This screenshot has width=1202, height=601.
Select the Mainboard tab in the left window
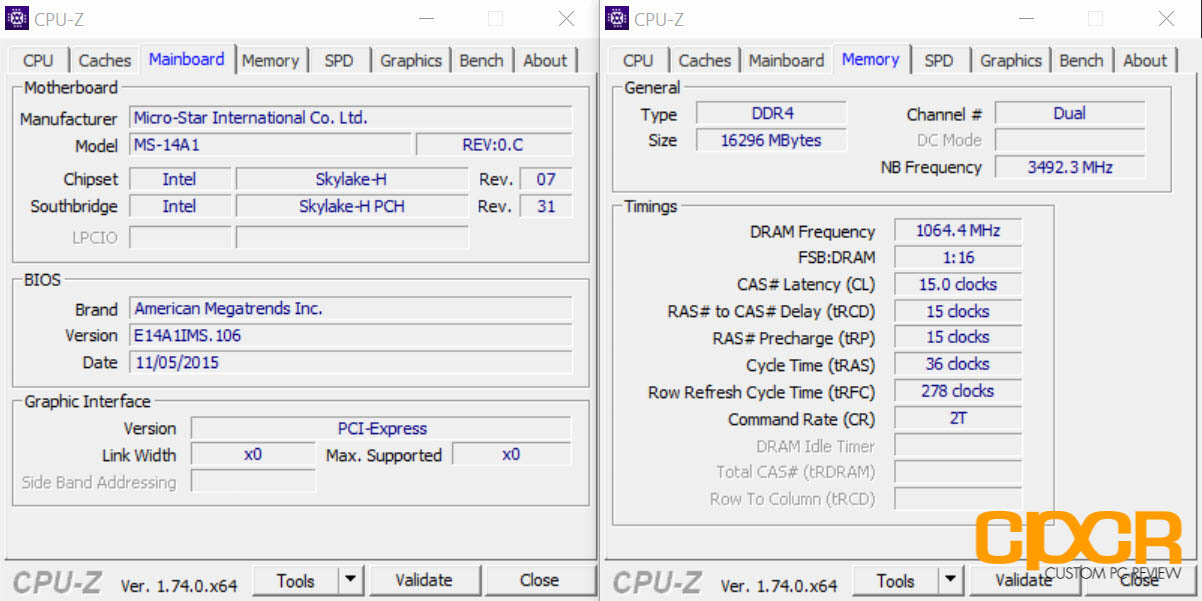coord(187,59)
